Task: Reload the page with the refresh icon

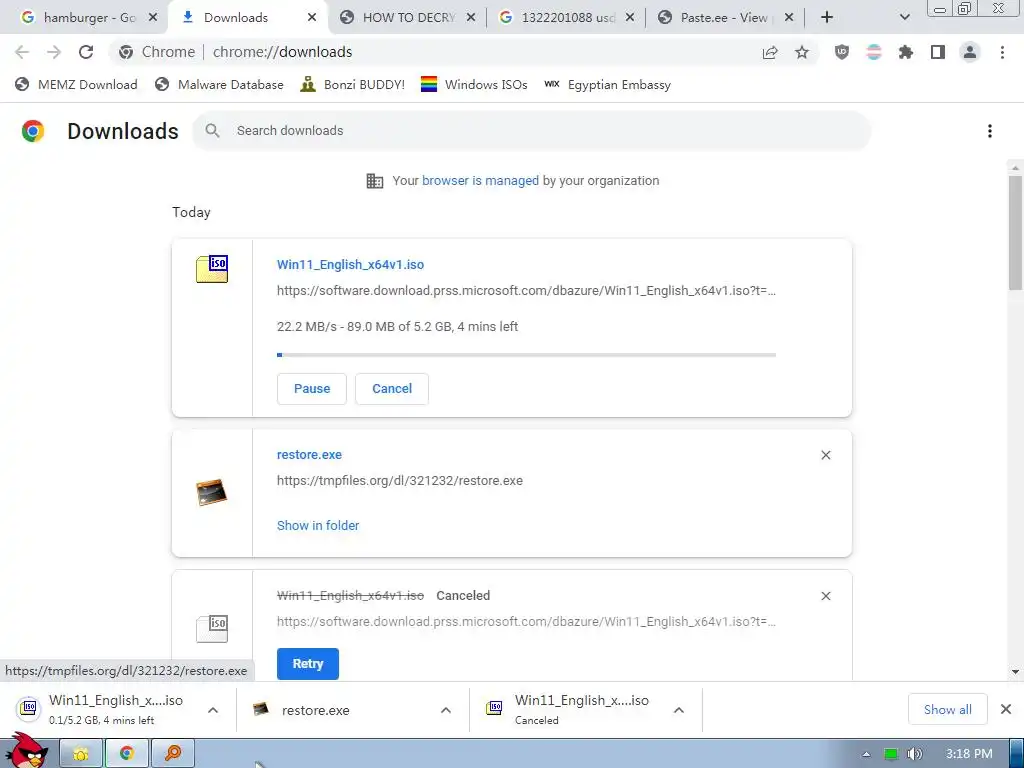Action: point(86,52)
